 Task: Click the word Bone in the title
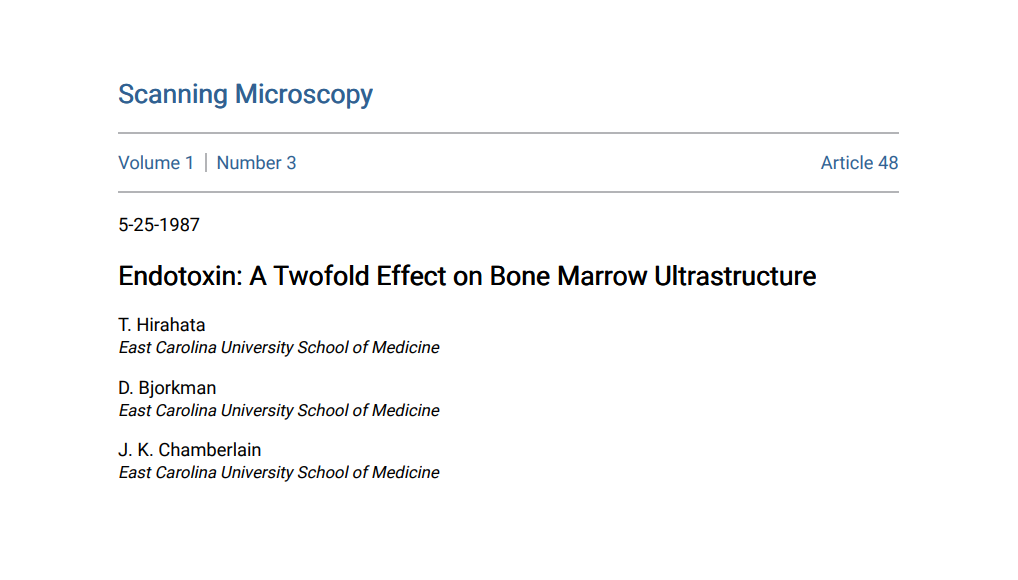click(520, 276)
